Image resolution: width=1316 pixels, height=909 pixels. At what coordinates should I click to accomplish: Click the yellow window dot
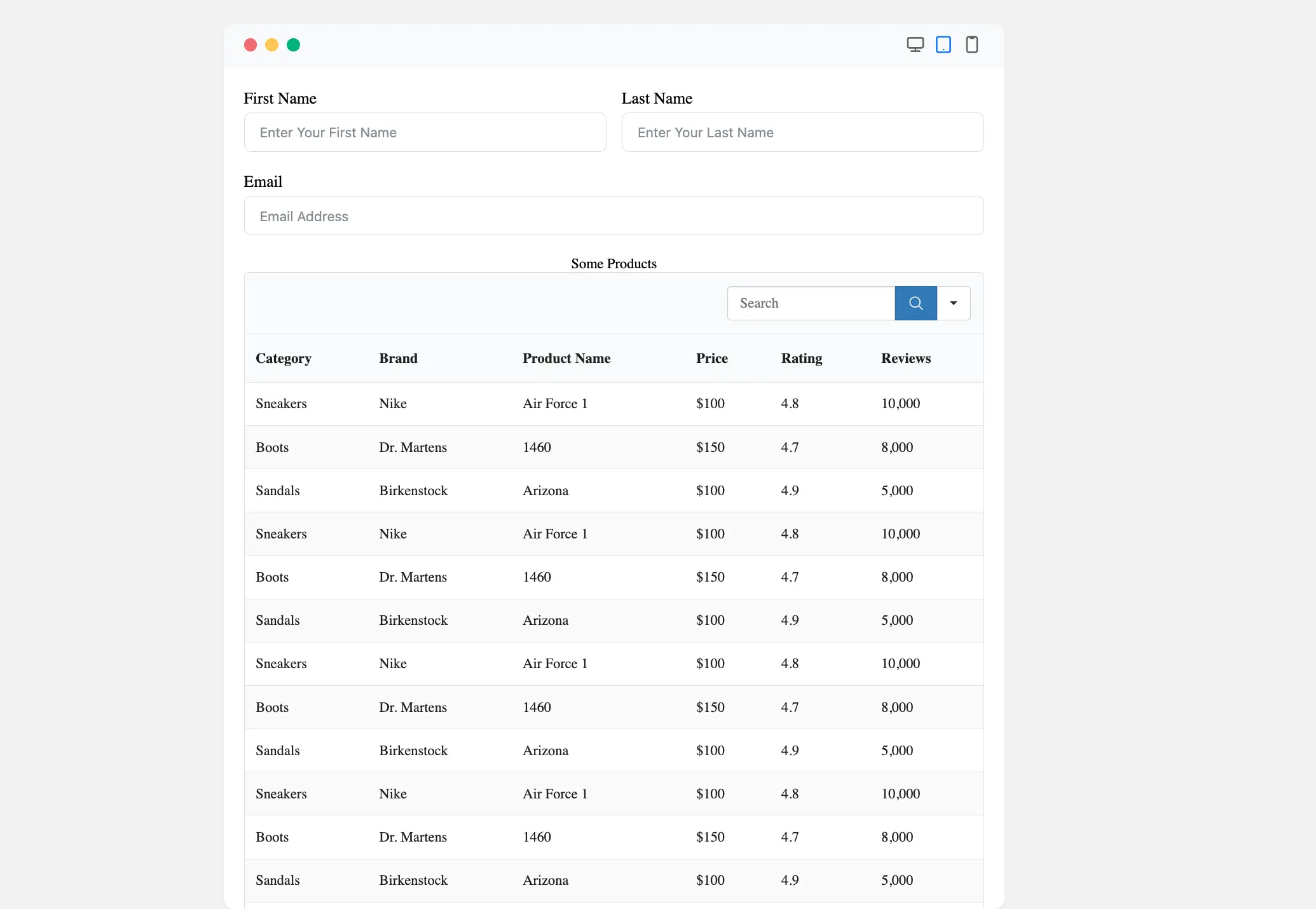point(271,44)
